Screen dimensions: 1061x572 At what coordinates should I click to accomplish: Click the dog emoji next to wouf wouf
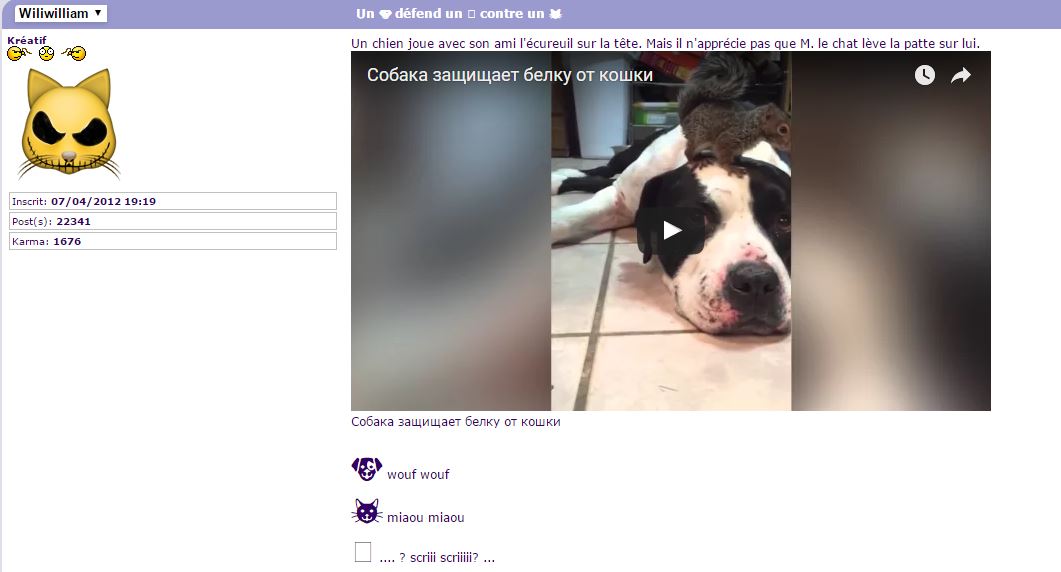[x=367, y=468]
